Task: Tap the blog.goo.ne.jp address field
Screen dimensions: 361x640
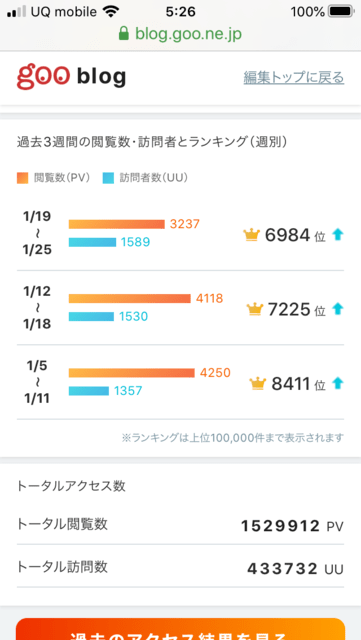Action: (180, 34)
